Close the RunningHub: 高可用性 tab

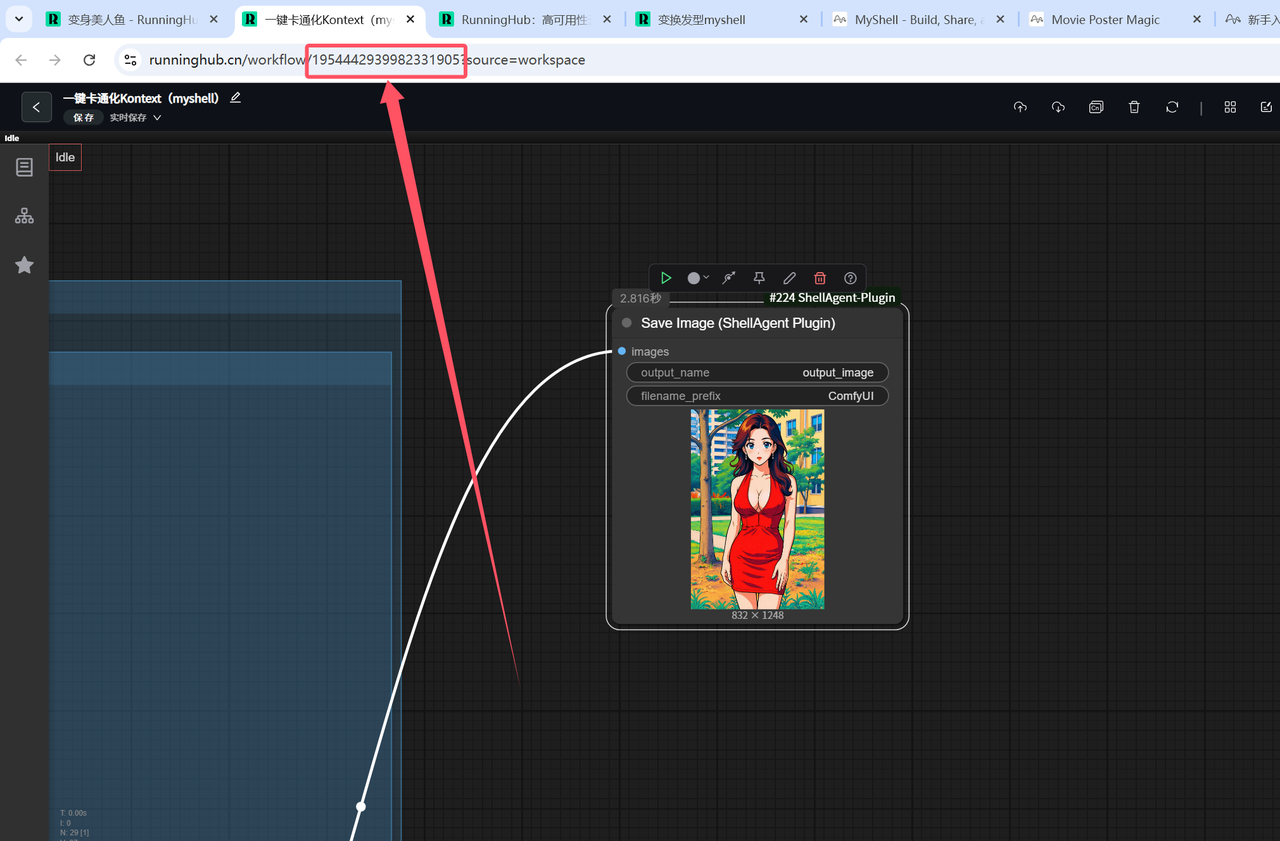pyautogui.click(x=607, y=19)
